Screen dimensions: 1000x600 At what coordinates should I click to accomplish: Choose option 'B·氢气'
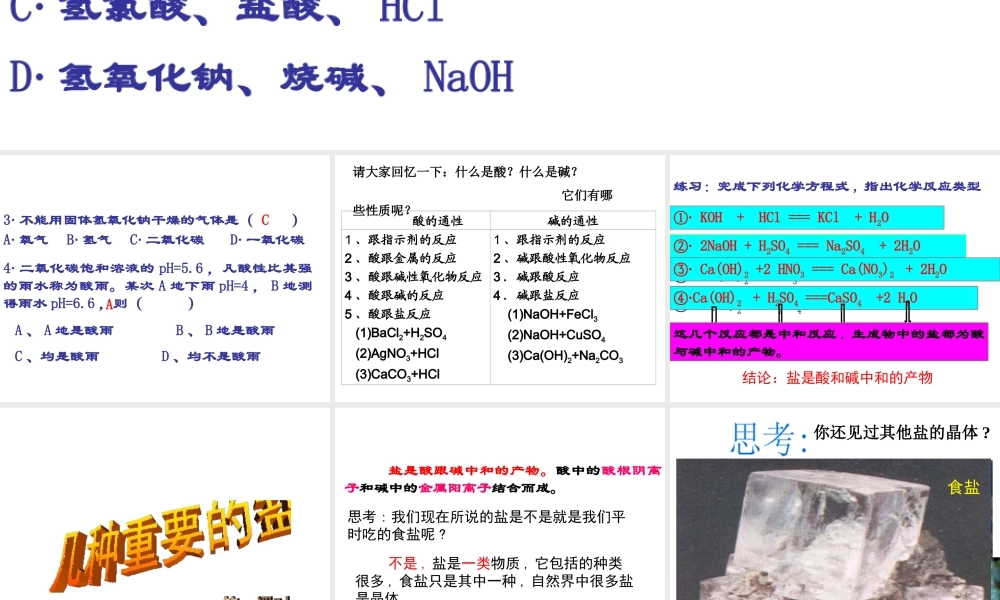coord(89,240)
